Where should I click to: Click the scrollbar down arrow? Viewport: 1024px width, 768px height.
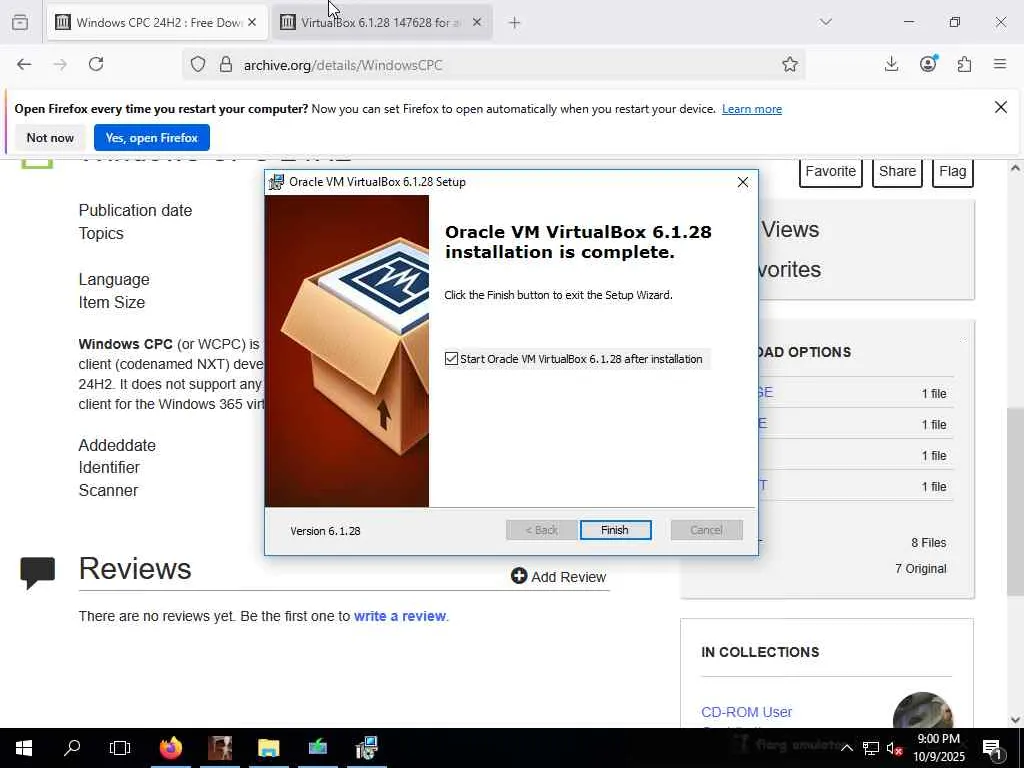click(x=1015, y=720)
